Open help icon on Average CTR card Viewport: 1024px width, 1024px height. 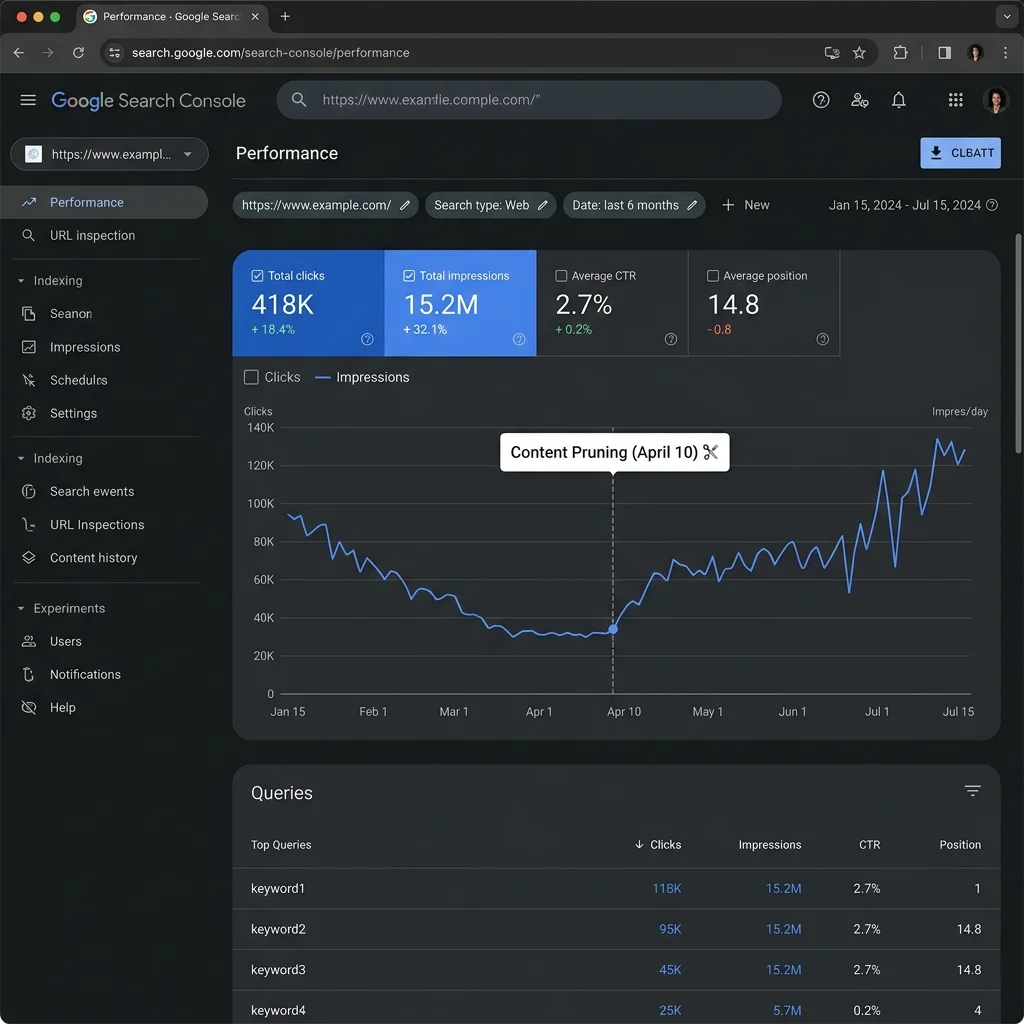[671, 339]
